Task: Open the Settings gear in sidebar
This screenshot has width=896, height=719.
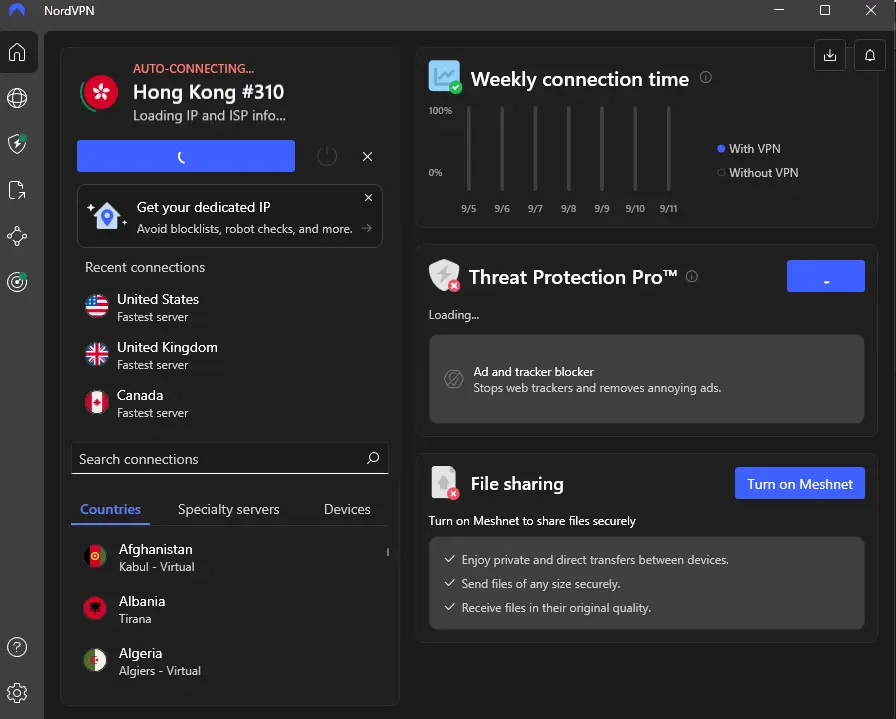Action: click(x=17, y=693)
